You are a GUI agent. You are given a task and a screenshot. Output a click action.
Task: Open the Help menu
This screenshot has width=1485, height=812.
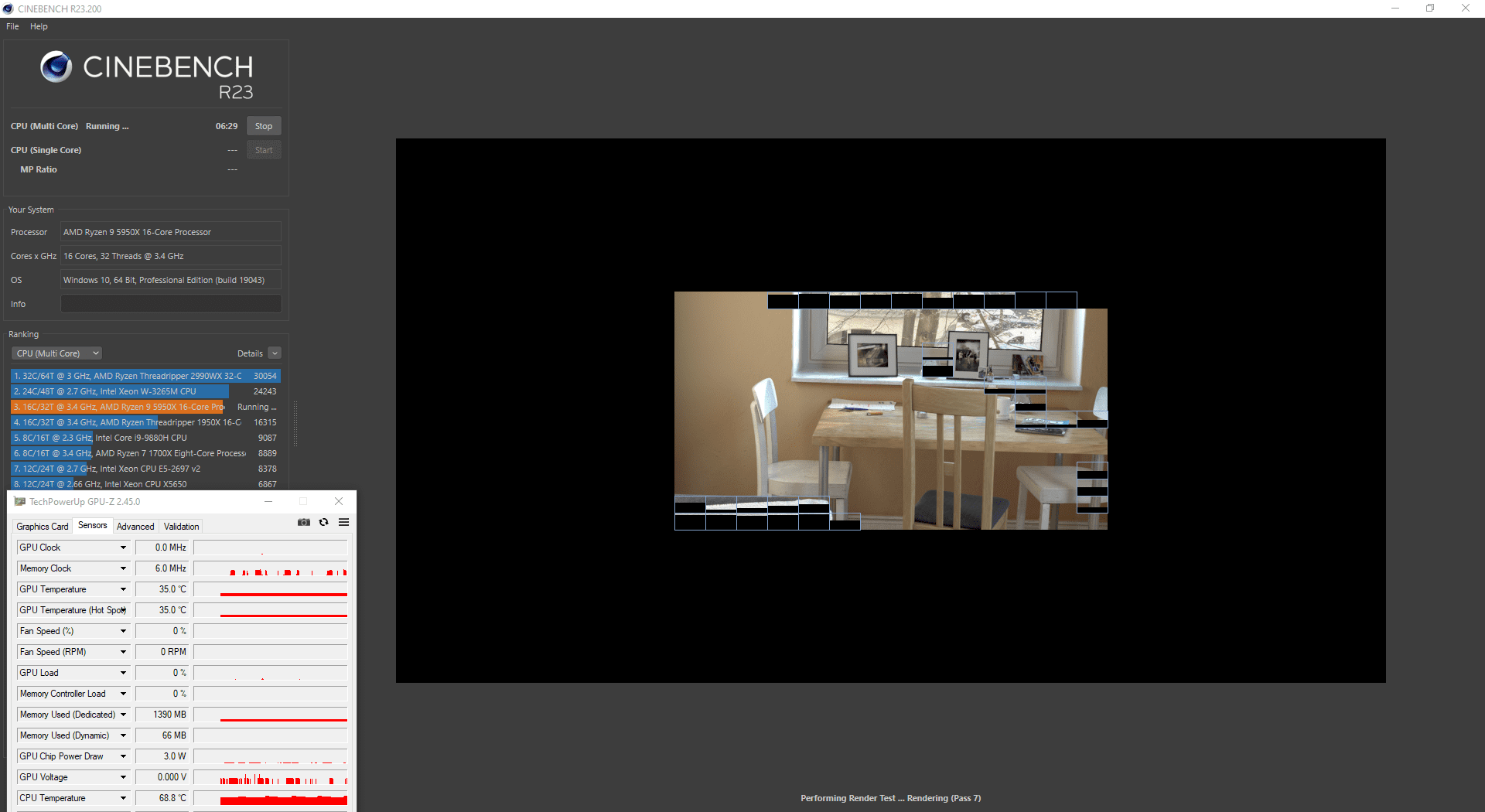click(39, 26)
